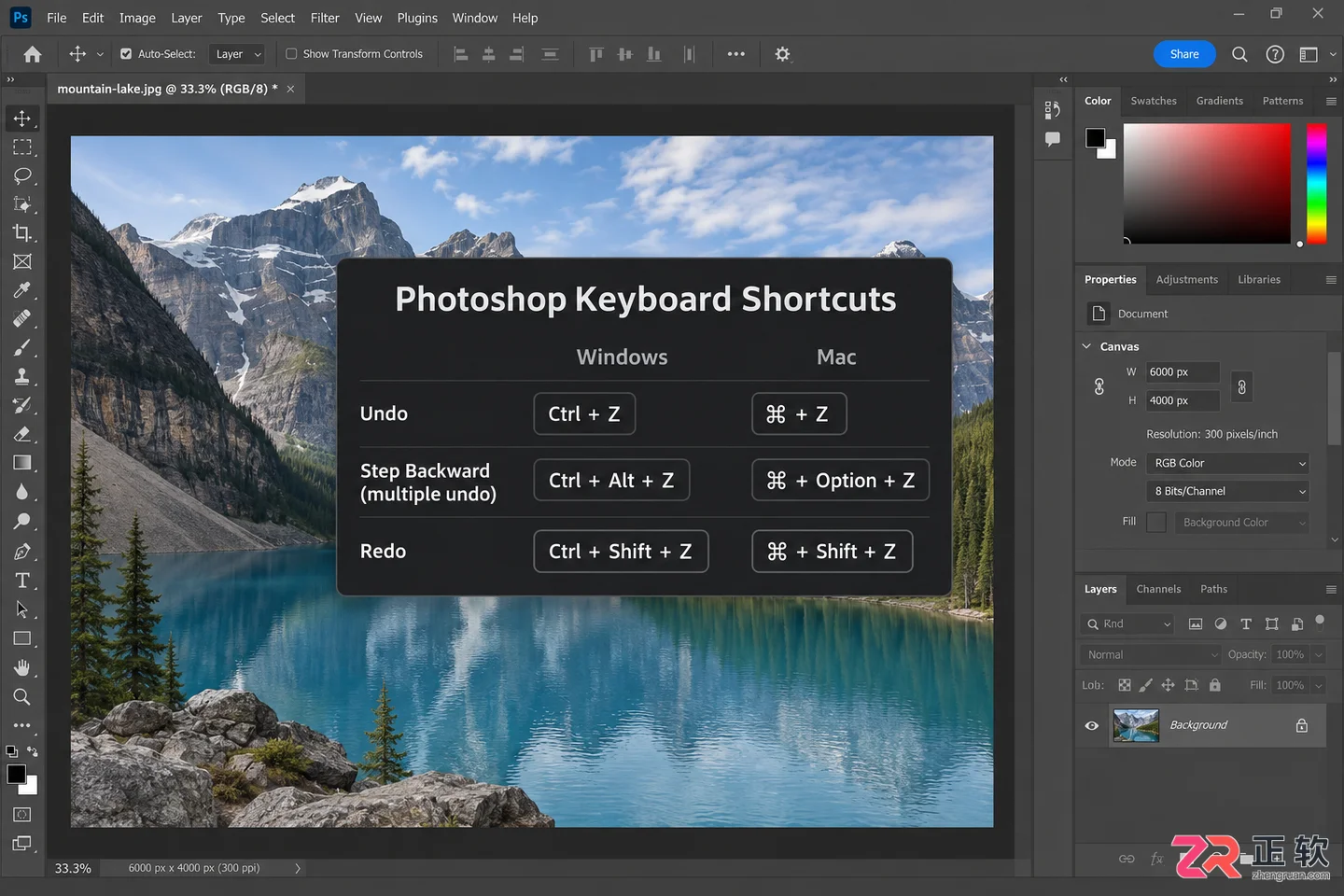
Task: Enable Show Transform Controls checkbox
Action: [x=291, y=54]
